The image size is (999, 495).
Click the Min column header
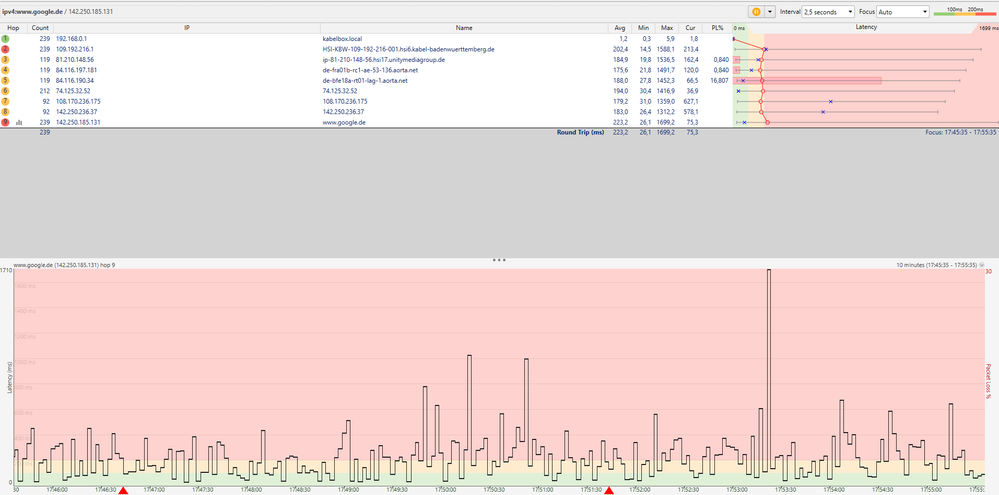643,28
